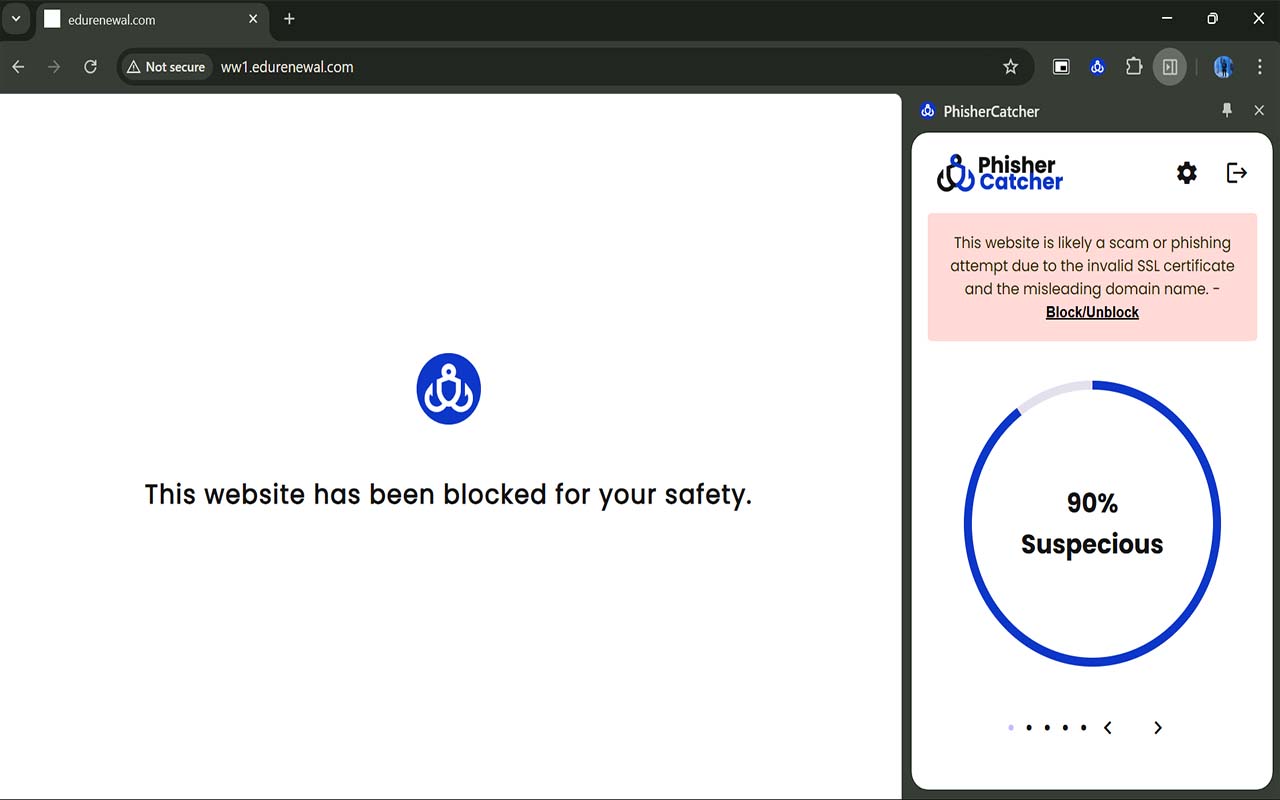Image resolution: width=1280 pixels, height=800 pixels.
Task: Select the fifth carousel dot
Action: (x=1084, y=728)
